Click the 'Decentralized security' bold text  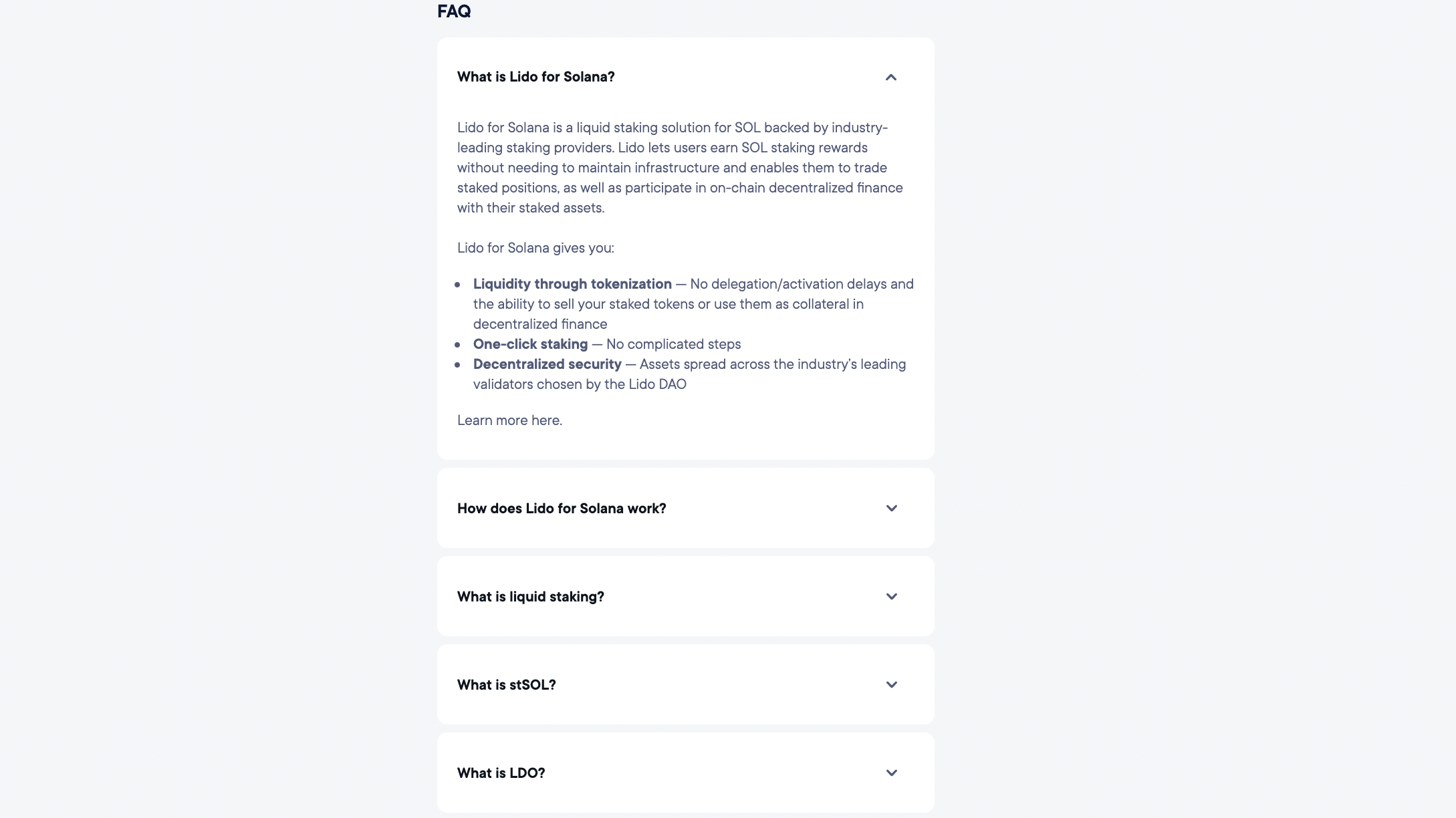(x=547, y=364)
